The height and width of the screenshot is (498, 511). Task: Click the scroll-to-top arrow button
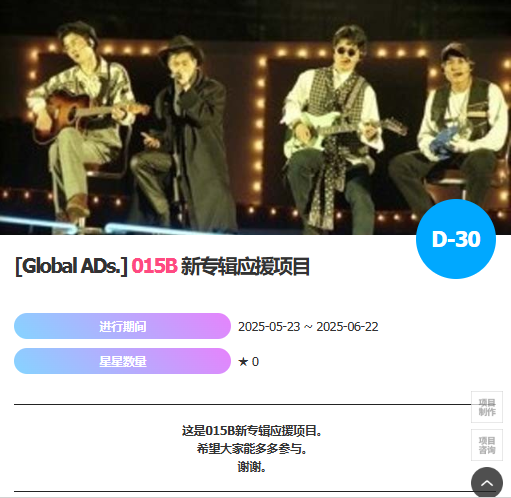point(487,482)
